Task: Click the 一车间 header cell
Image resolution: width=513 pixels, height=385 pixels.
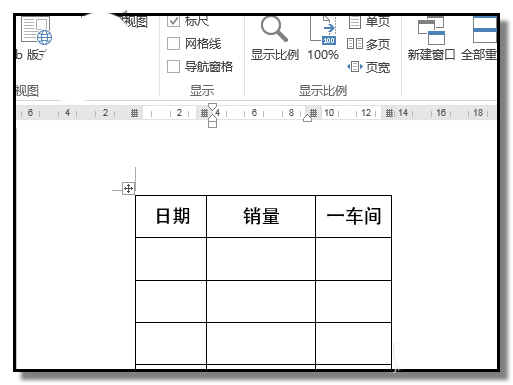Action: click(x=354, y=216)
